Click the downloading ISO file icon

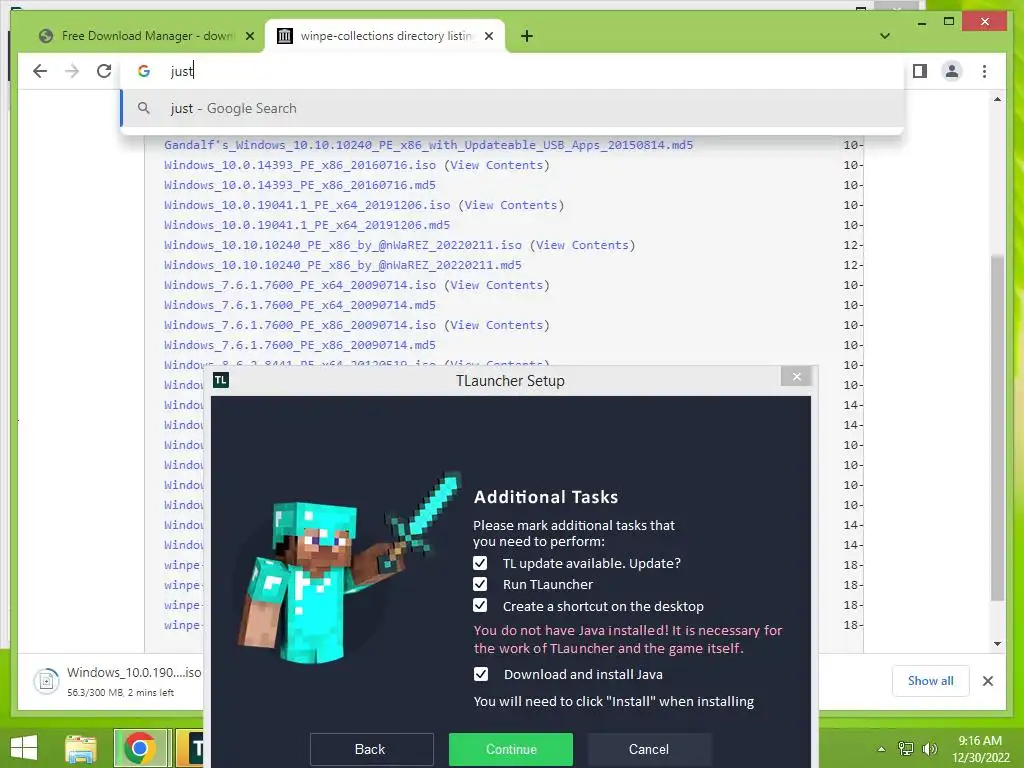[x=46, y=681]
